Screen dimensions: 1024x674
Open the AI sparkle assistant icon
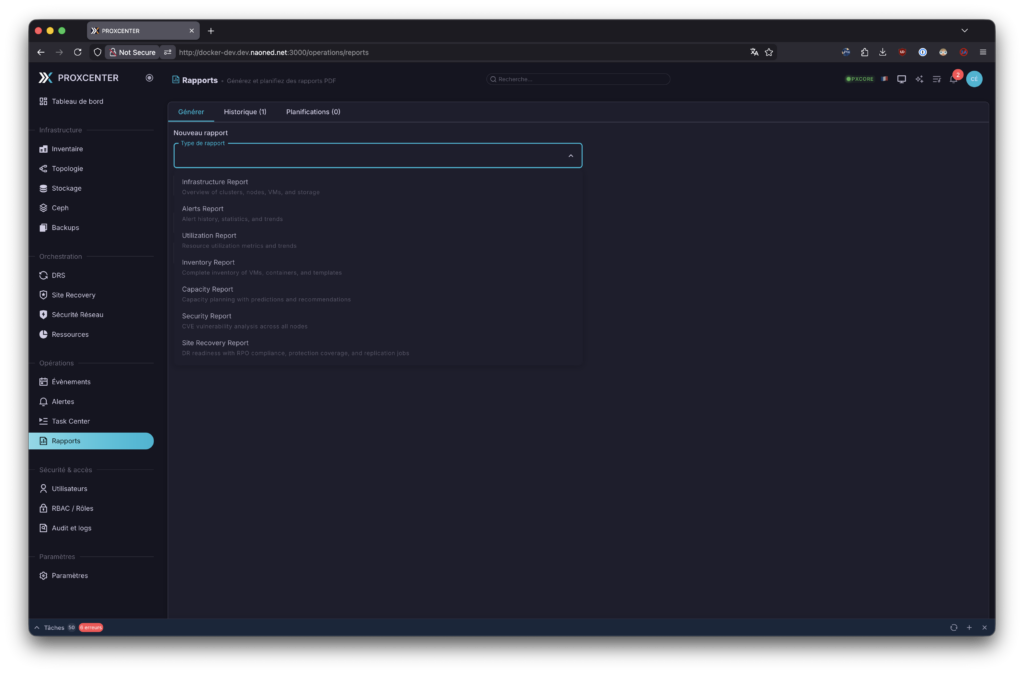(x=919, y=79)
